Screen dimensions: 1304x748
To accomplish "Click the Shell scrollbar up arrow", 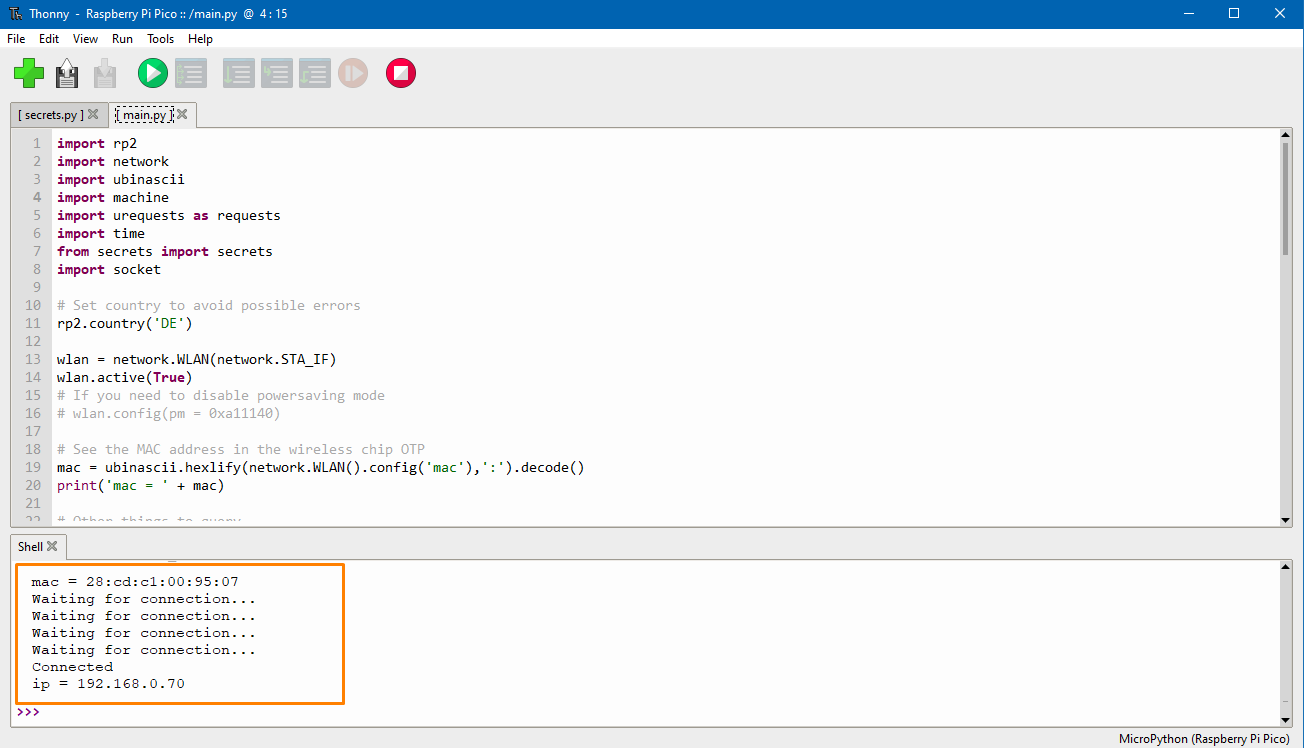I will pos(1286,567).
